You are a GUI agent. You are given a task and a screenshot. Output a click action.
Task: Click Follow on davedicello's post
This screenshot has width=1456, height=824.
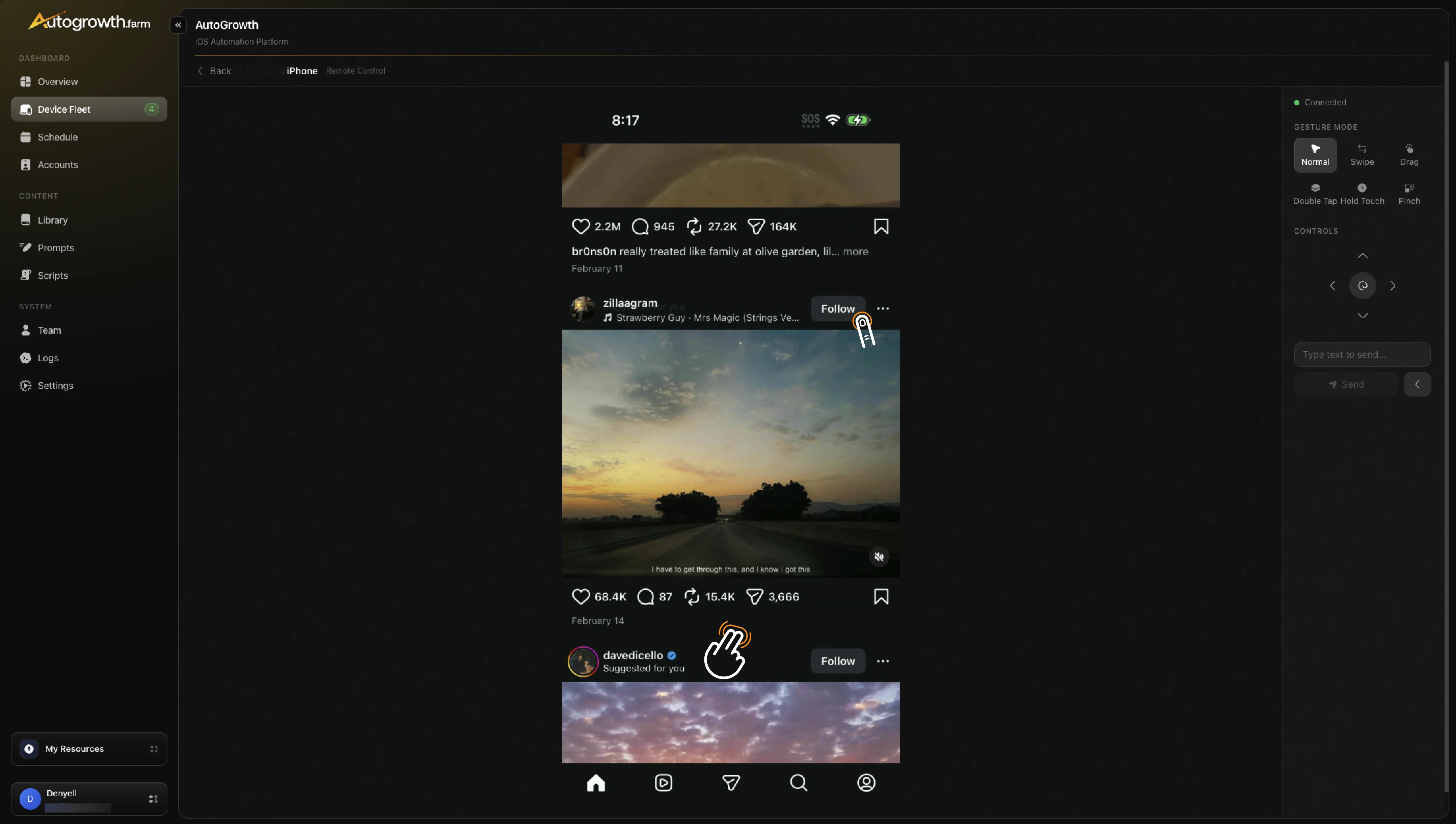(x=837, y=661)
